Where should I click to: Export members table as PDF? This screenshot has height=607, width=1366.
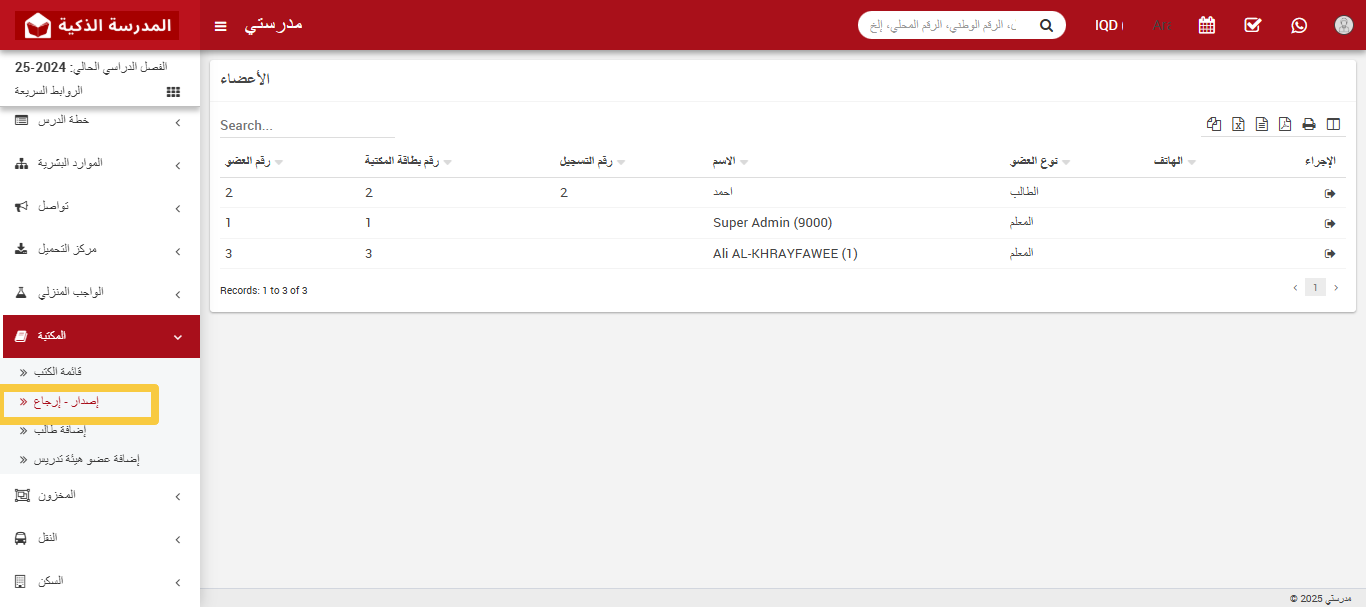pyautogui.click(x=1285, y=124)
